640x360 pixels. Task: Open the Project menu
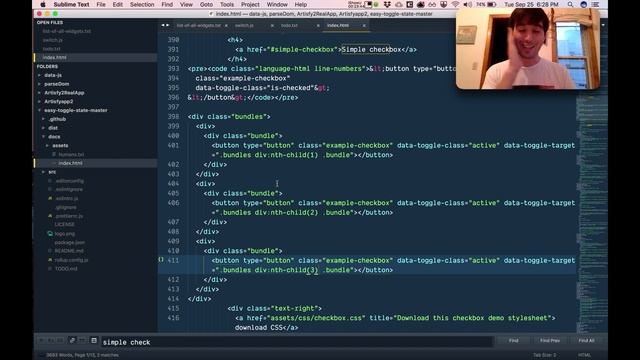[250, 4]
